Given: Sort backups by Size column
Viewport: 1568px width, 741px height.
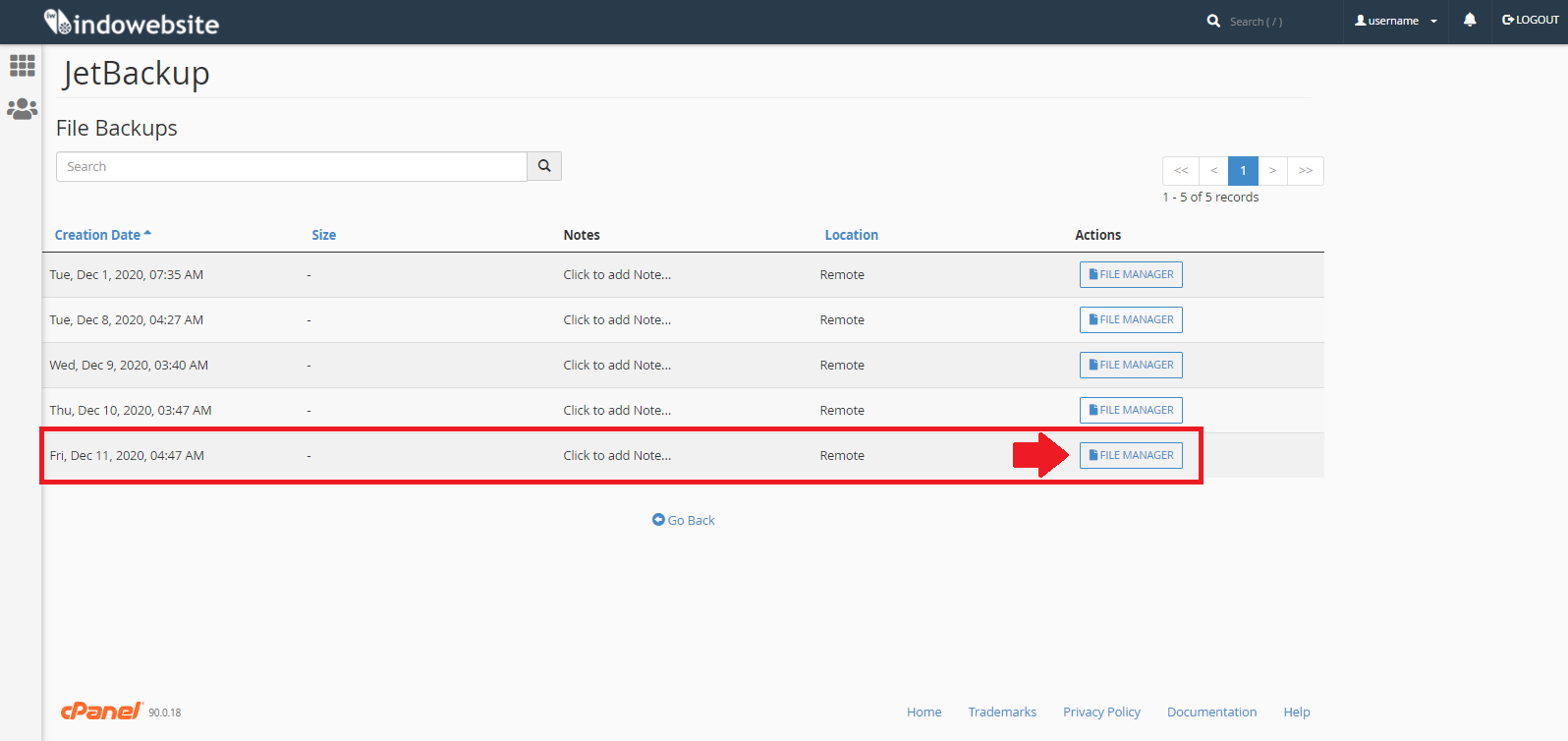Looking at the screenshot, I should [323, 235].
